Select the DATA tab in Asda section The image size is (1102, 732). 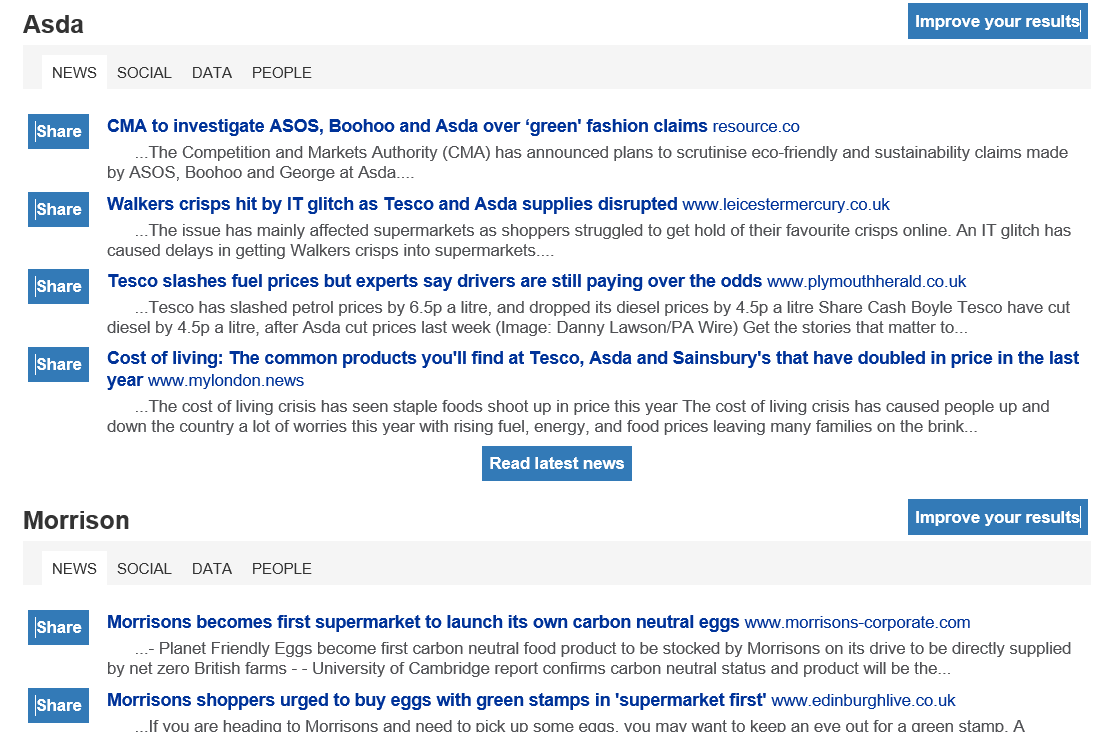click(x=212, y=72)
